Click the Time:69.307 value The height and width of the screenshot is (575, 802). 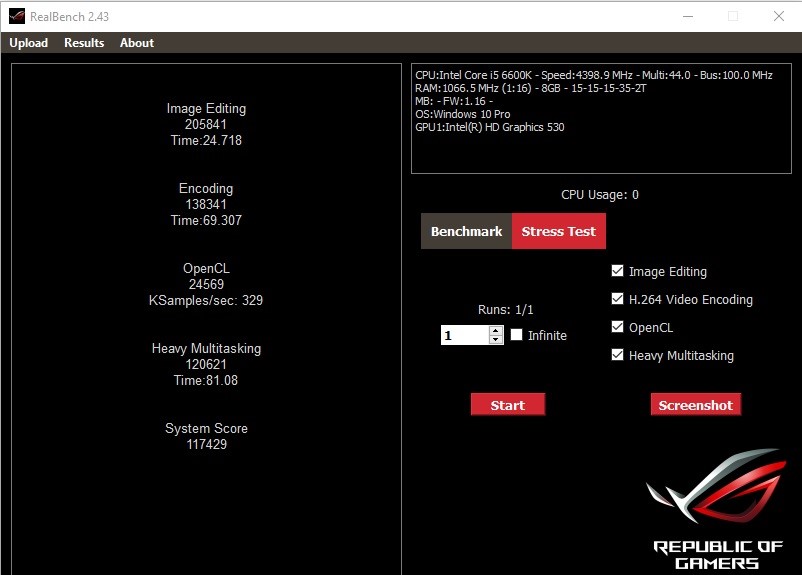pyautogui.click(x=206, y=220)
